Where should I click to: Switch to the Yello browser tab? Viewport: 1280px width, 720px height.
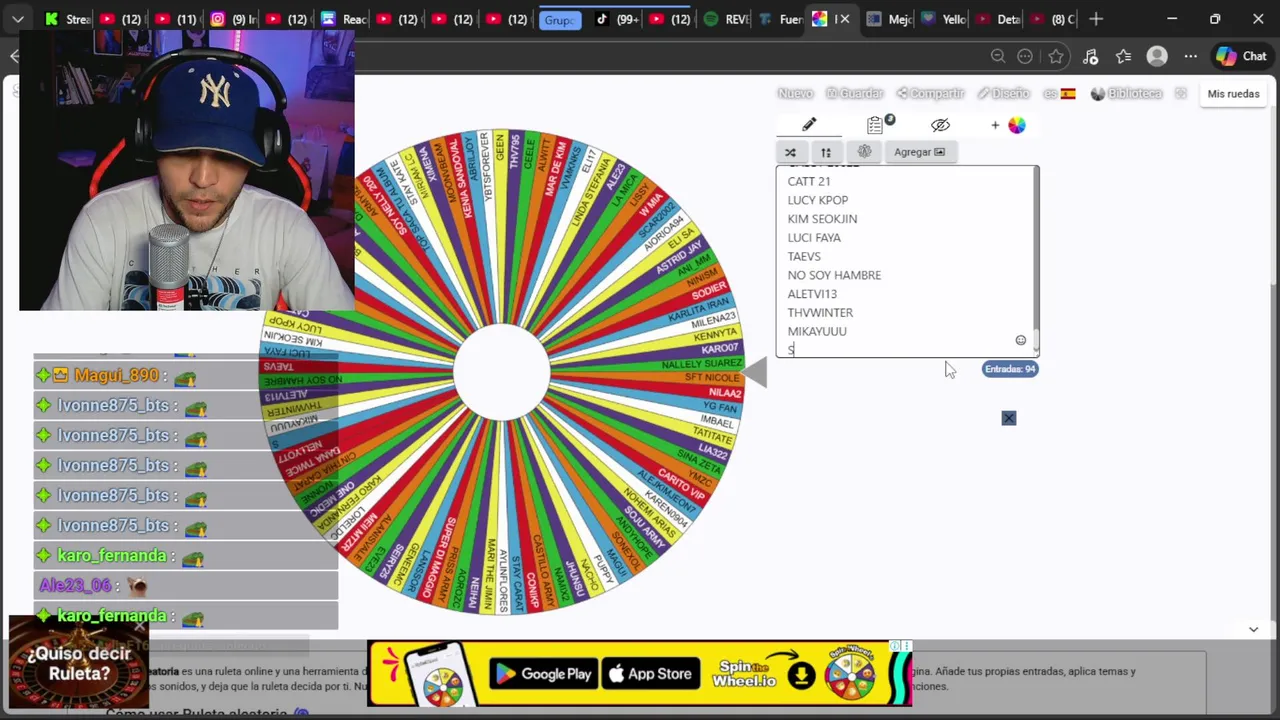[x=943, y=19]
